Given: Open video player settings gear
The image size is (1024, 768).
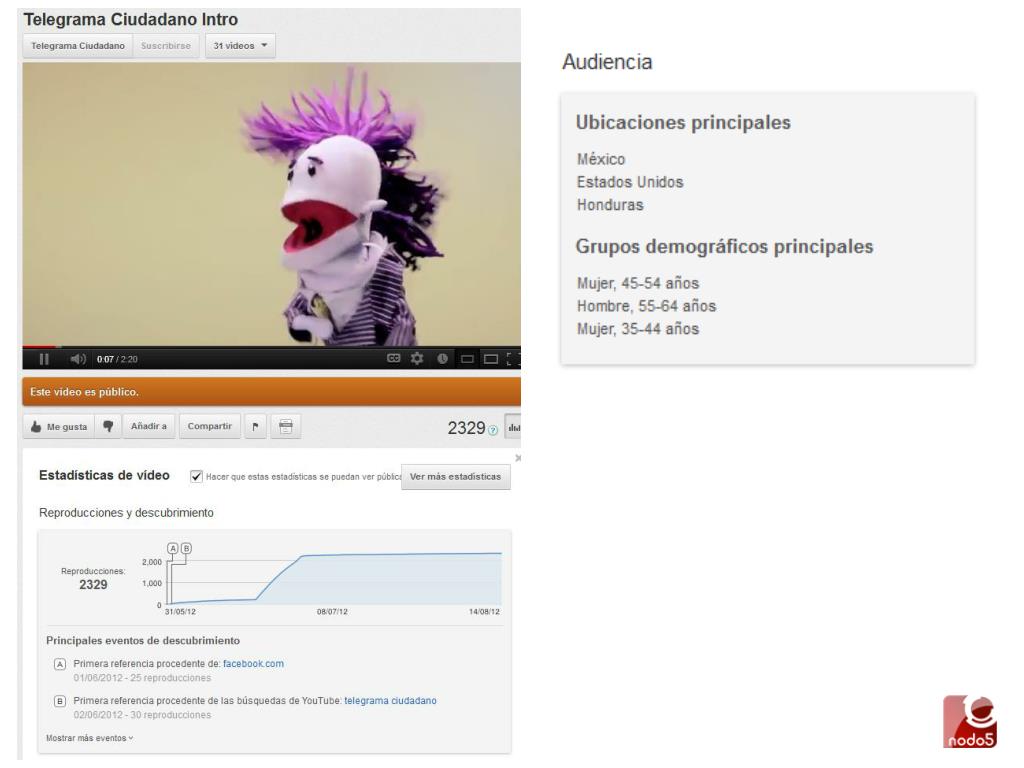Looking at the screenshot, I should pos(417,358).
